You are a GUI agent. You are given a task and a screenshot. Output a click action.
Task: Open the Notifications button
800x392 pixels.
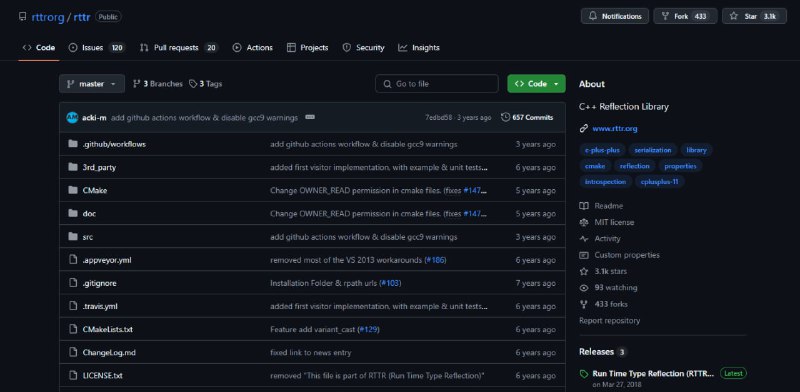click(x=615, y=16)
